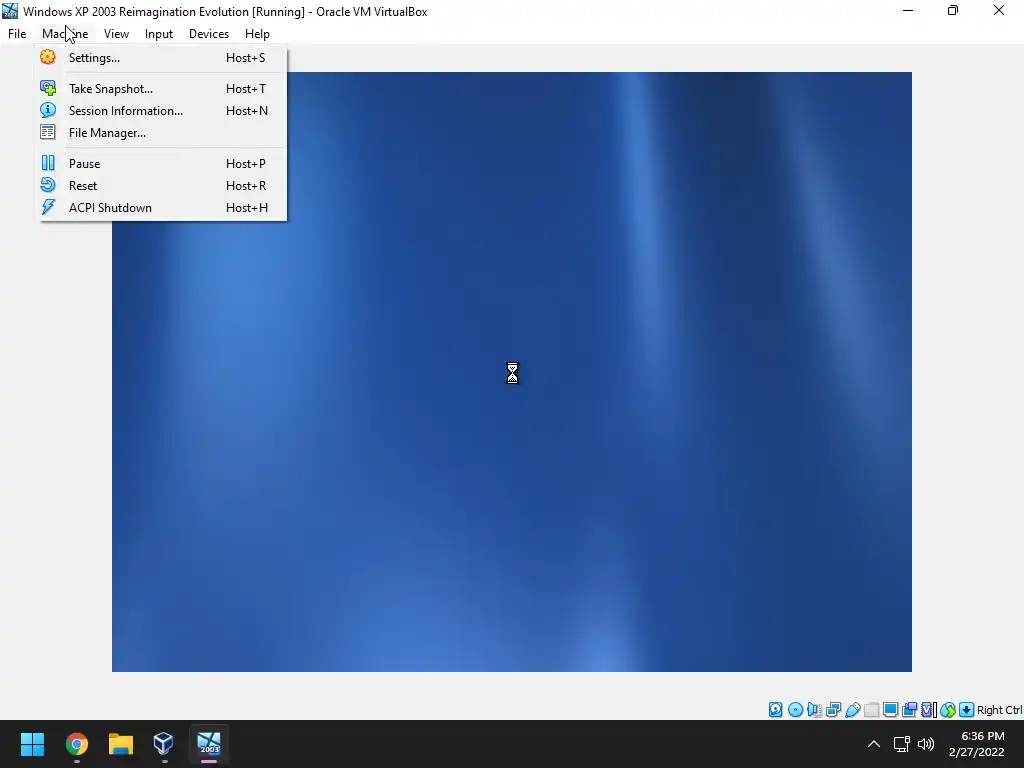Open File Explorer from the taskbar
The width and height of the screenshot is (1024, 768).
(x=121, y=744)
